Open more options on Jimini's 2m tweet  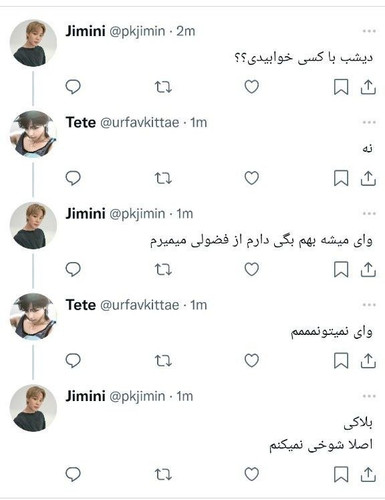(369, 31)
